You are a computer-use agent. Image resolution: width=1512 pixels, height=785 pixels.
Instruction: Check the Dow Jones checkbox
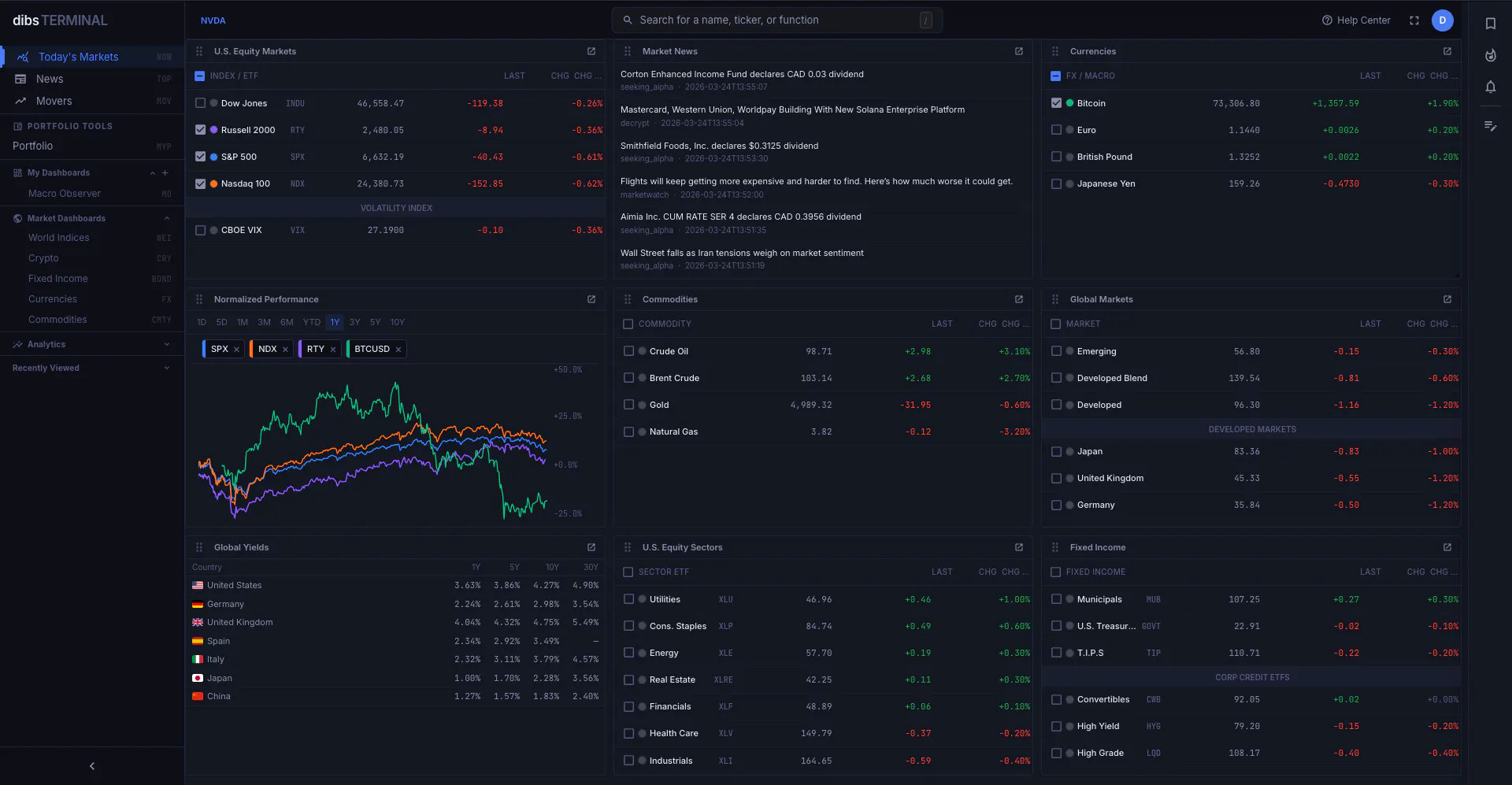[200, 103]
